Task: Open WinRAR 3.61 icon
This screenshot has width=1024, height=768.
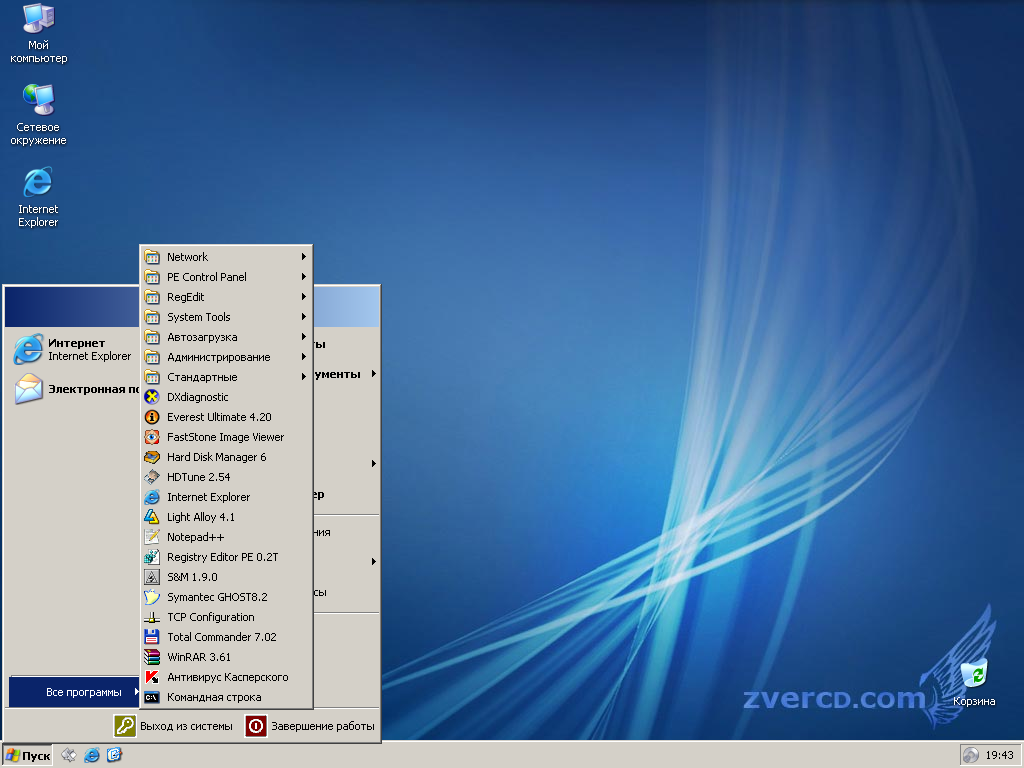Action: tap(152, 657)
